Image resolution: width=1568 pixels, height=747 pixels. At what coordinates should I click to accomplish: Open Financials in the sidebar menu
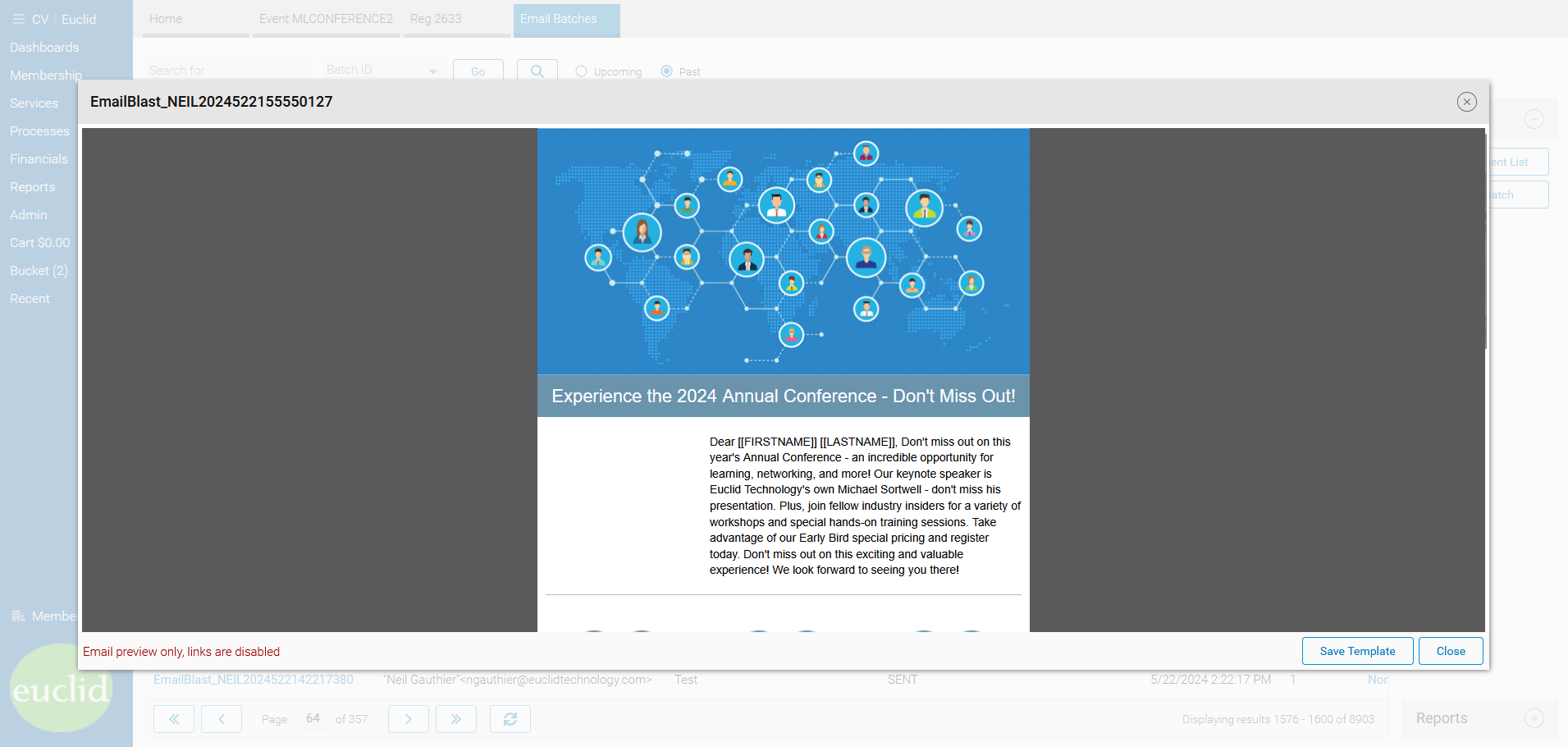(39, 159)
